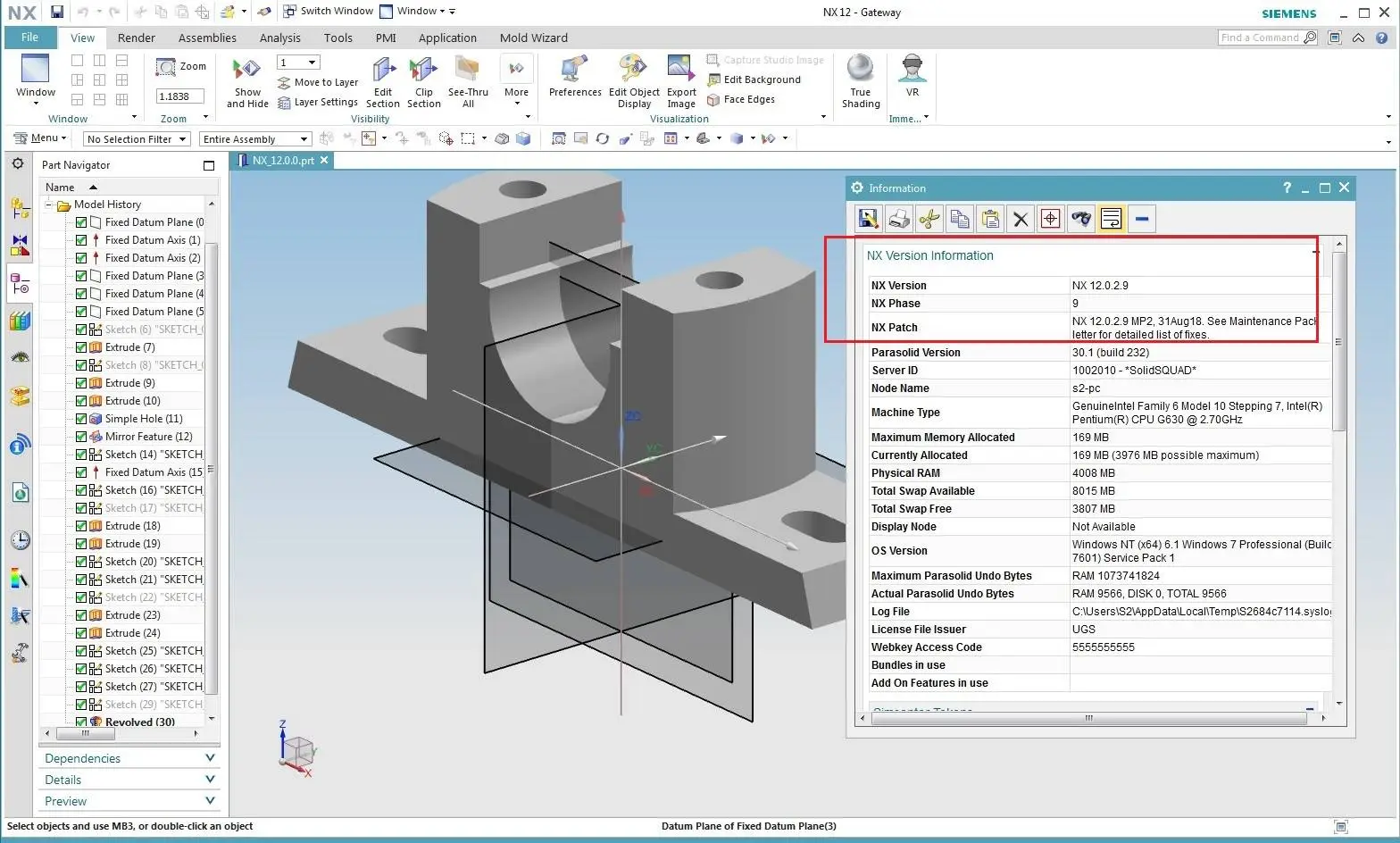Open the Mold Wizard tab
Image resolution: width=1400 pixels, height=843 pixels.
coord(533,38)
